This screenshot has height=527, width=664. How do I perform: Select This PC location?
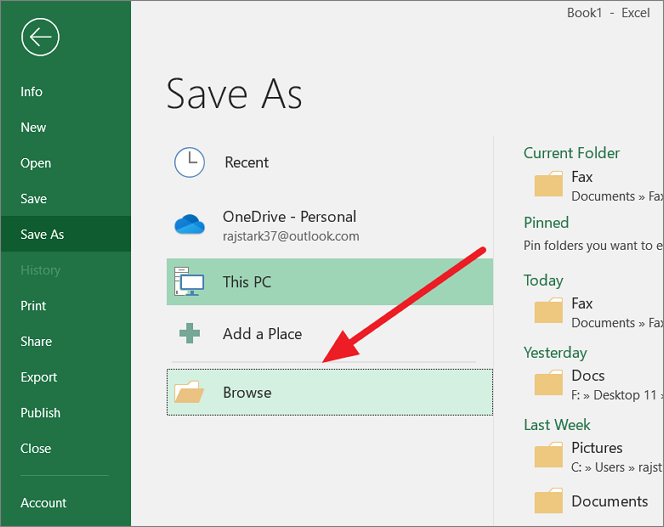point(329,282)
